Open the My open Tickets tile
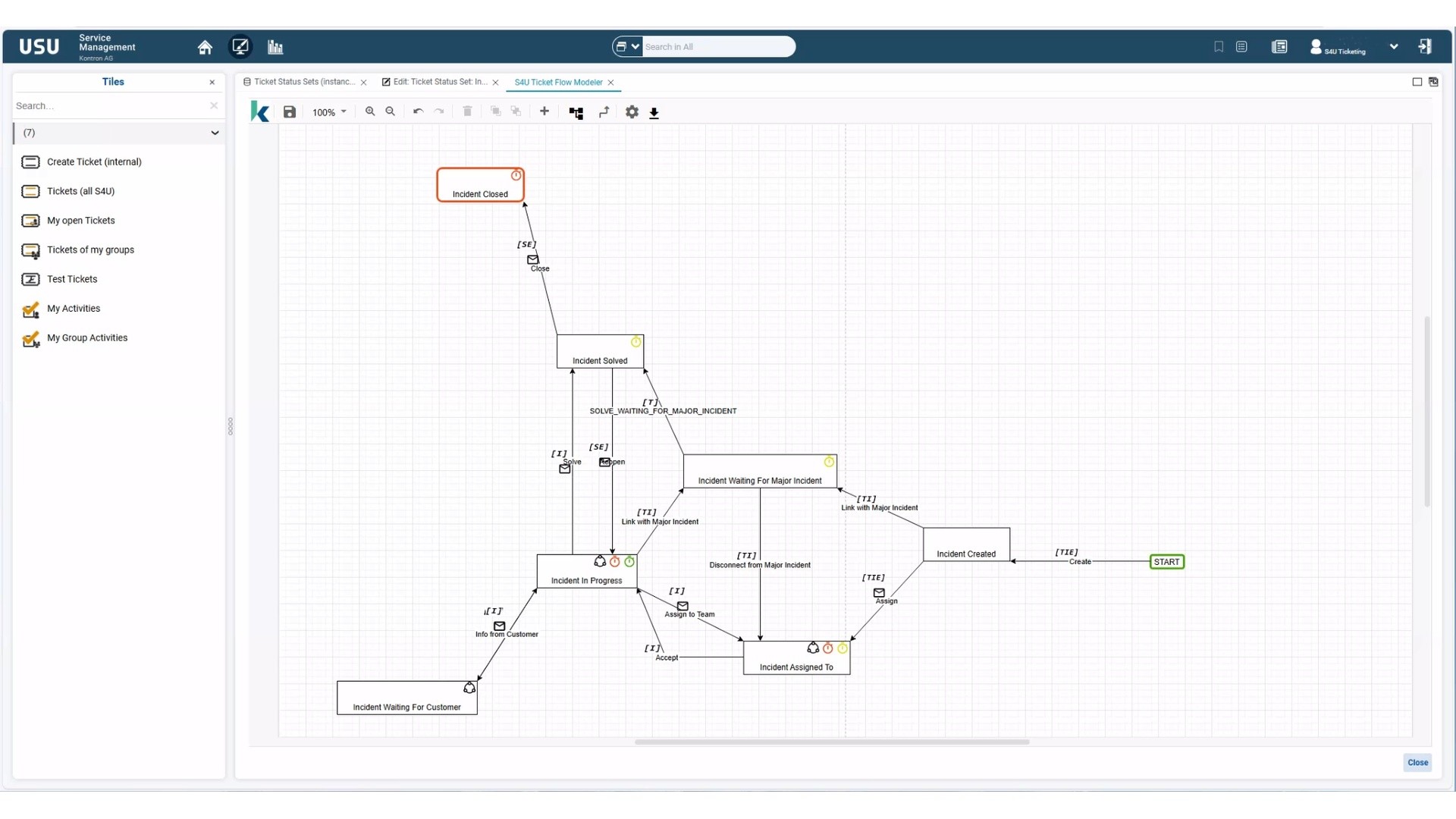The height and width of the screenshot is (819, 1456). 80,221
